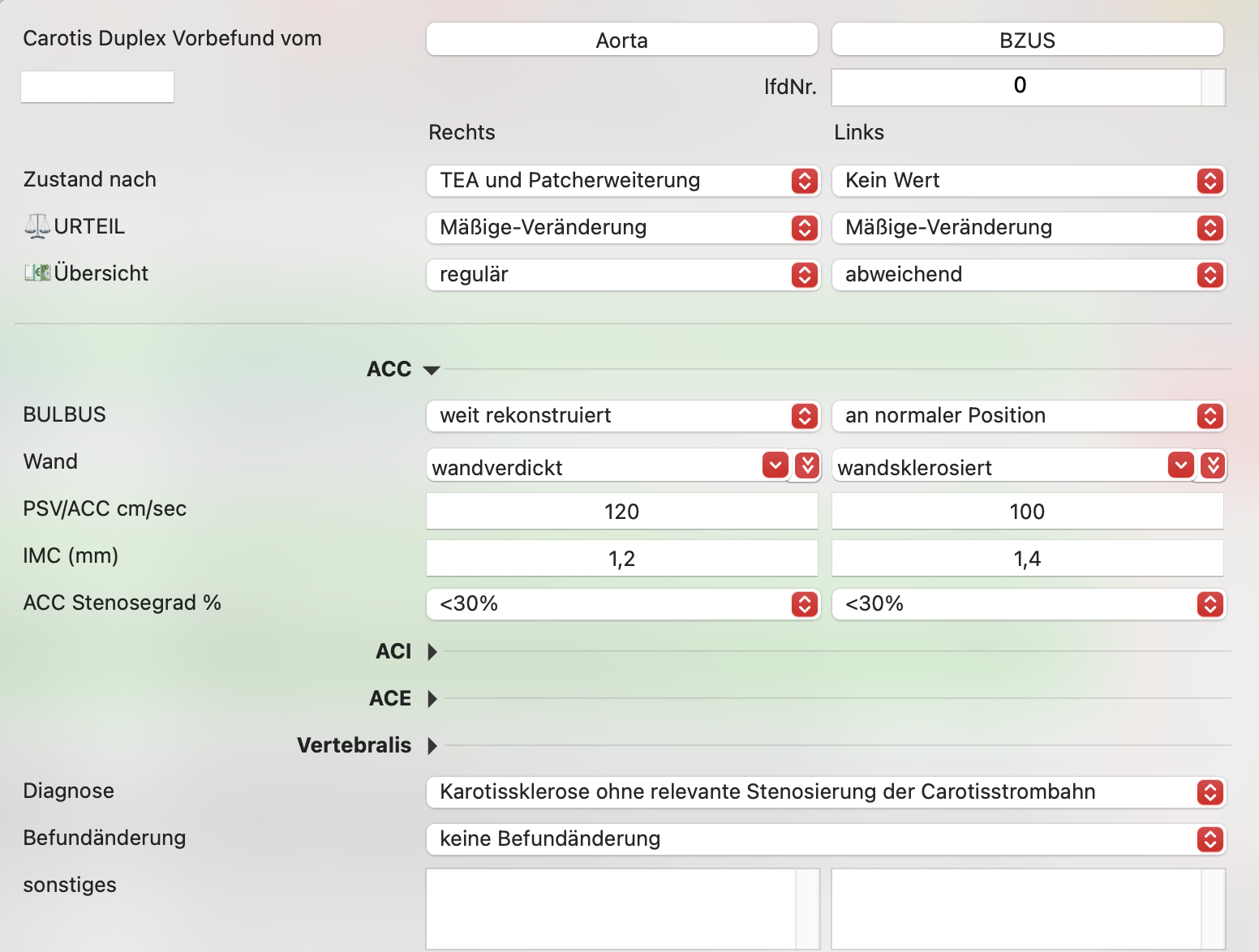Click red stepper arrows on Diagnose field

(x=1210, y=792)
